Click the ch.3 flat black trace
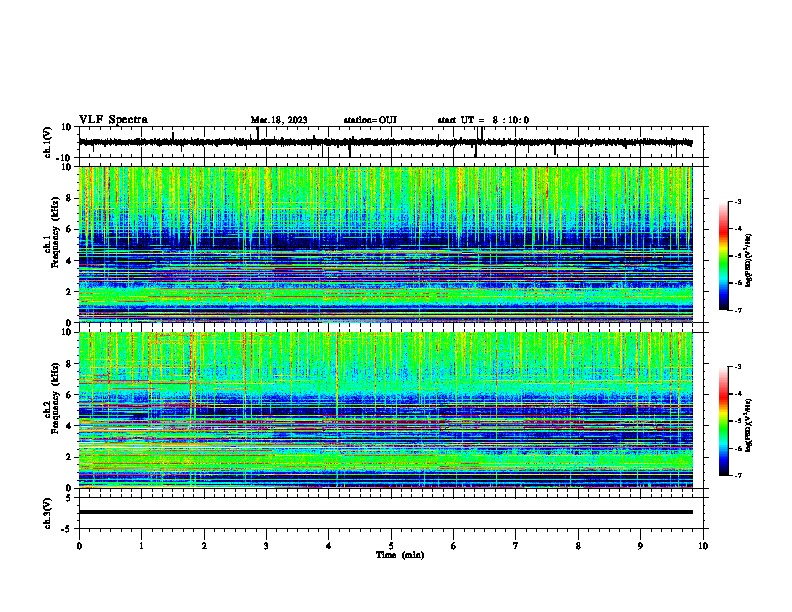The image size is (792, 612). tap(386, 512)
